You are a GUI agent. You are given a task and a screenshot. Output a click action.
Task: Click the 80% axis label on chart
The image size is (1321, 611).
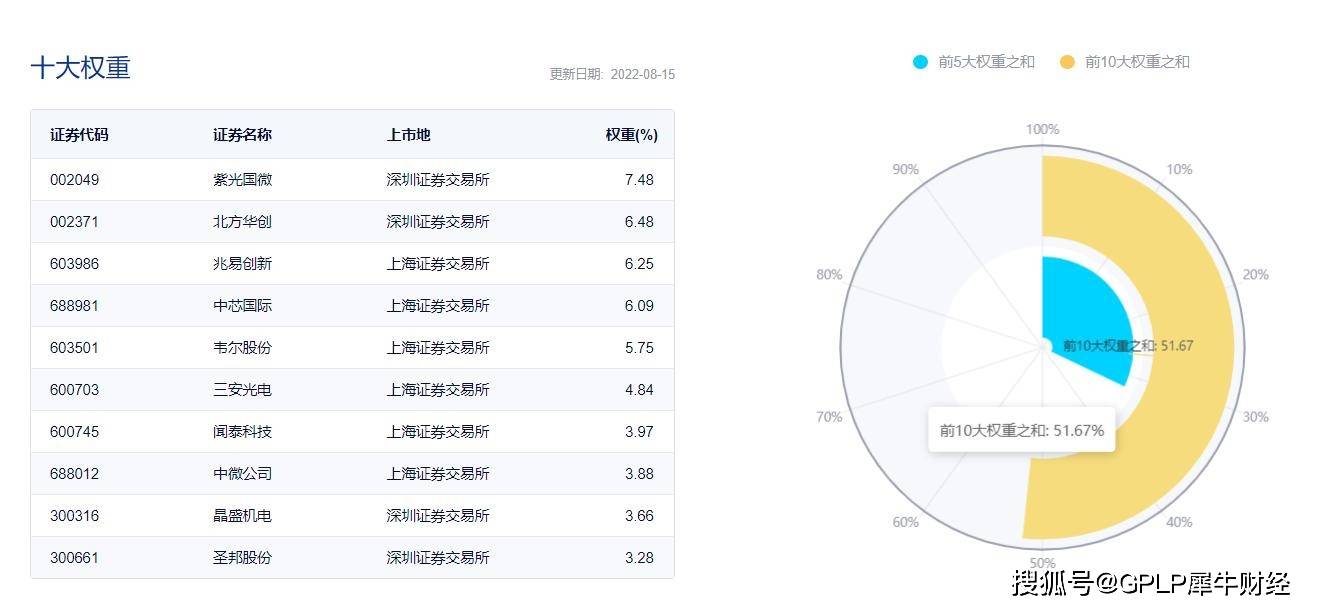coord(829,275)
